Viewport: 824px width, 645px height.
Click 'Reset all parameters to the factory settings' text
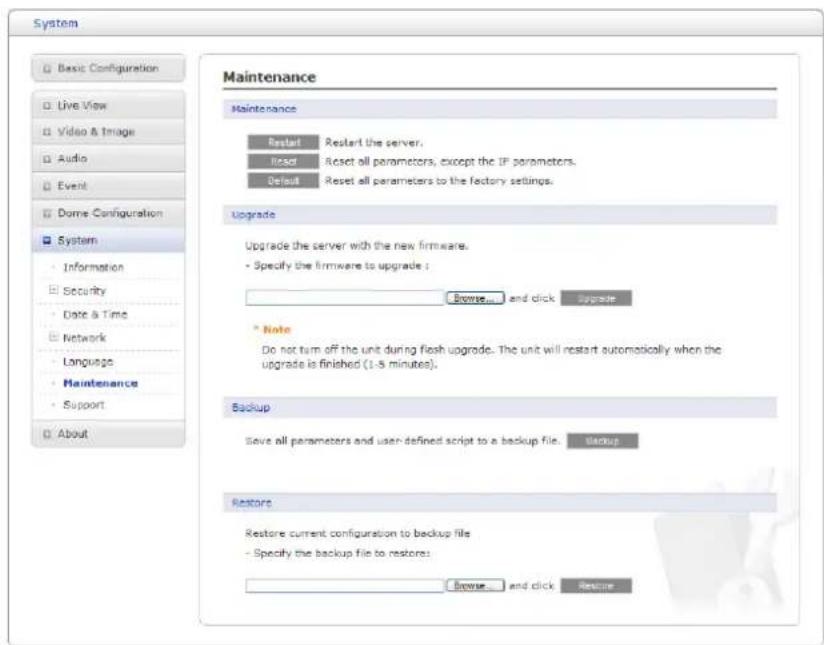tap(439, 181)
